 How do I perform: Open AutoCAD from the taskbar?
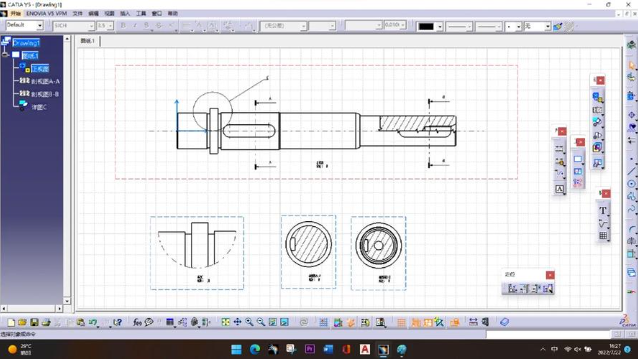click(365, 349)
